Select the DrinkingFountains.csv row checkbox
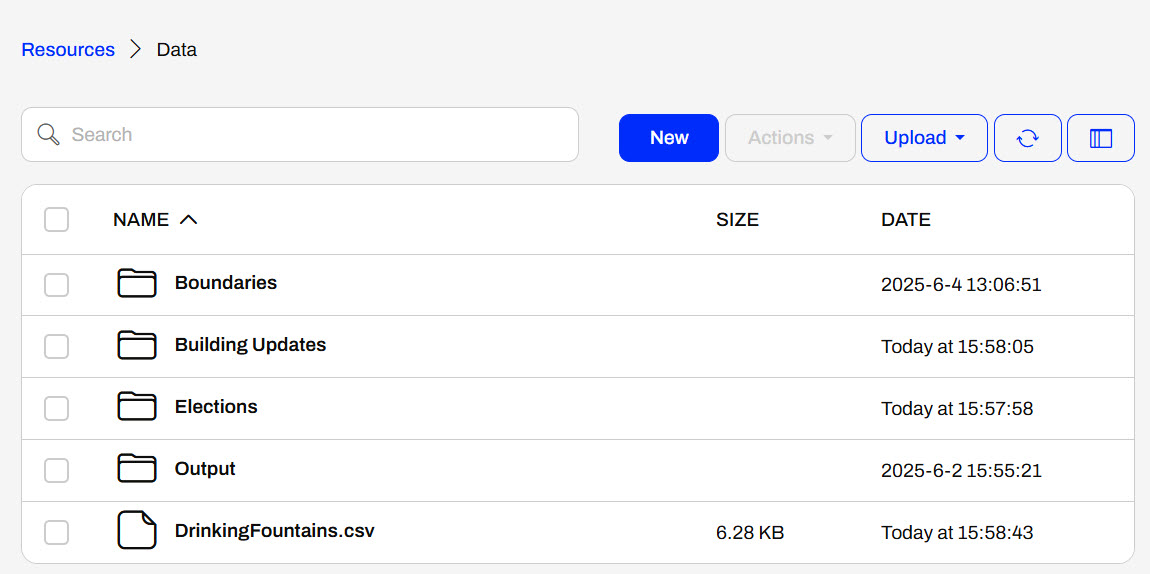This screenshot has height=574, width=1150. point(57,532)
